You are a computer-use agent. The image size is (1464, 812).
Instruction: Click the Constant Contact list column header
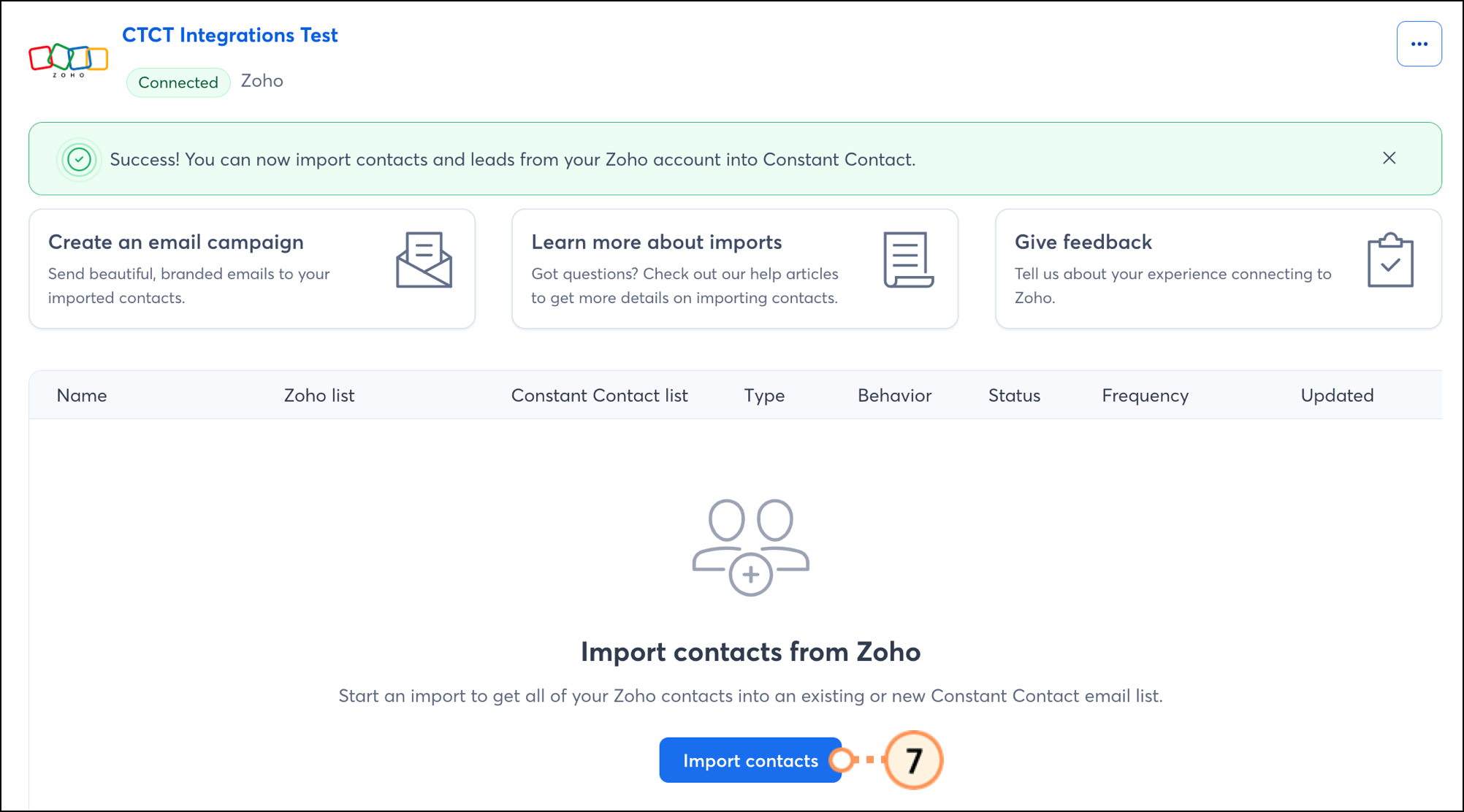coord(599,395)
